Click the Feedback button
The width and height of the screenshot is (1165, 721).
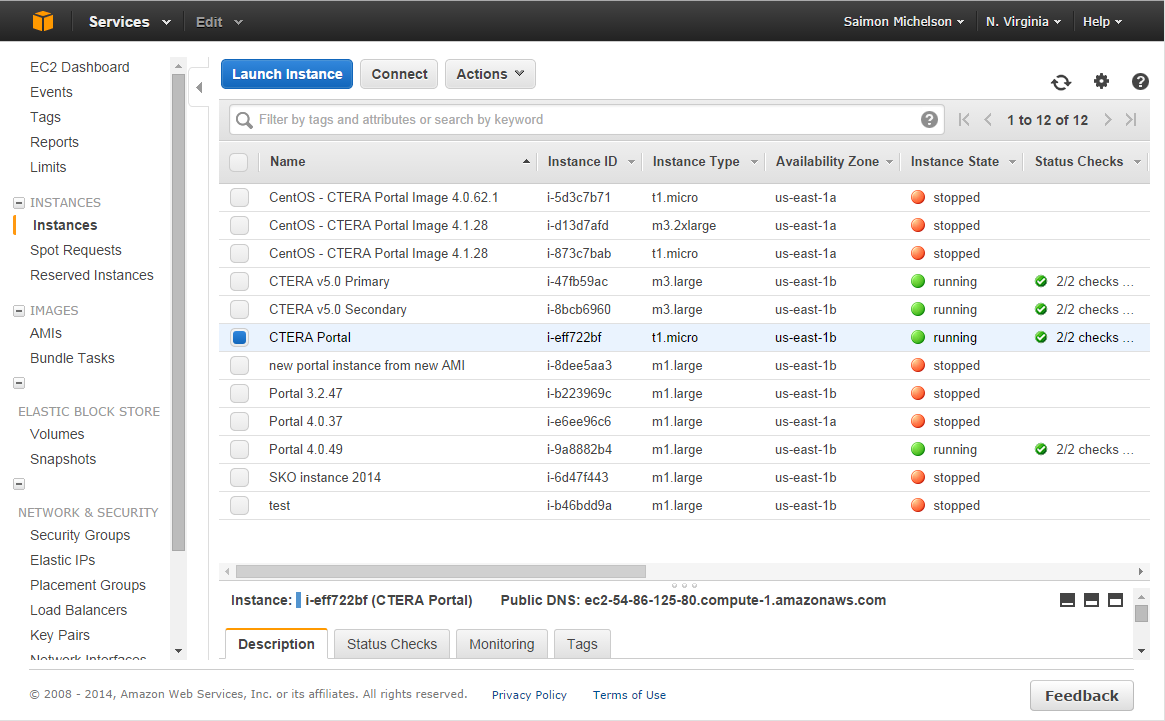(1081, 696)
